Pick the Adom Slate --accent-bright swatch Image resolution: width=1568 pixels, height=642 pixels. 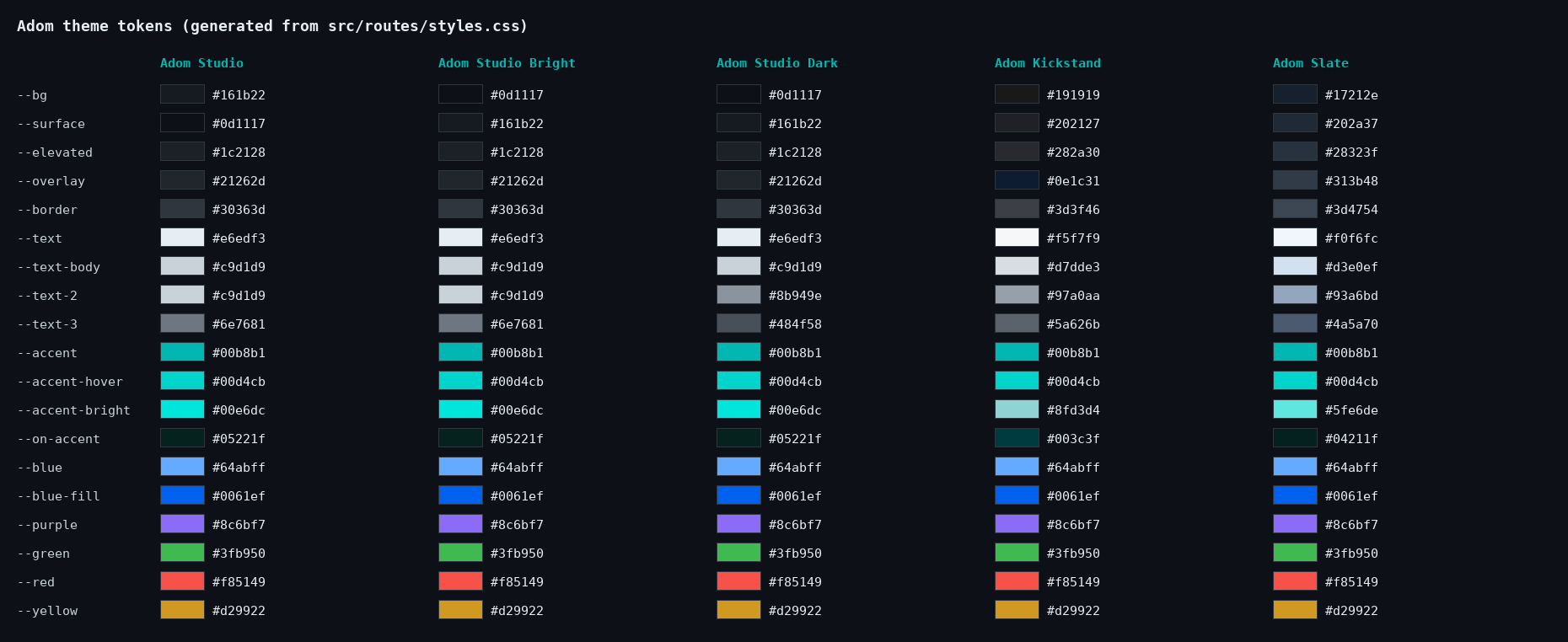[1295, 409]
